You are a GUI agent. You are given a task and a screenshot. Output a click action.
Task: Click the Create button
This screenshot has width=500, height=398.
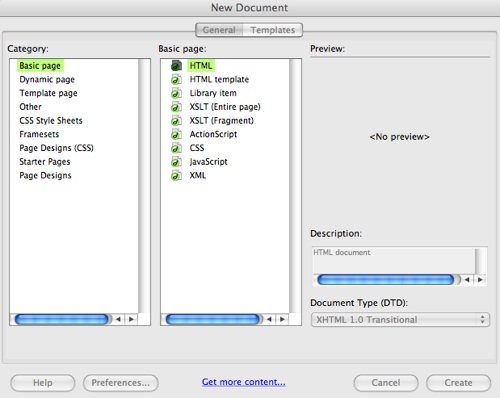point(458,383)
